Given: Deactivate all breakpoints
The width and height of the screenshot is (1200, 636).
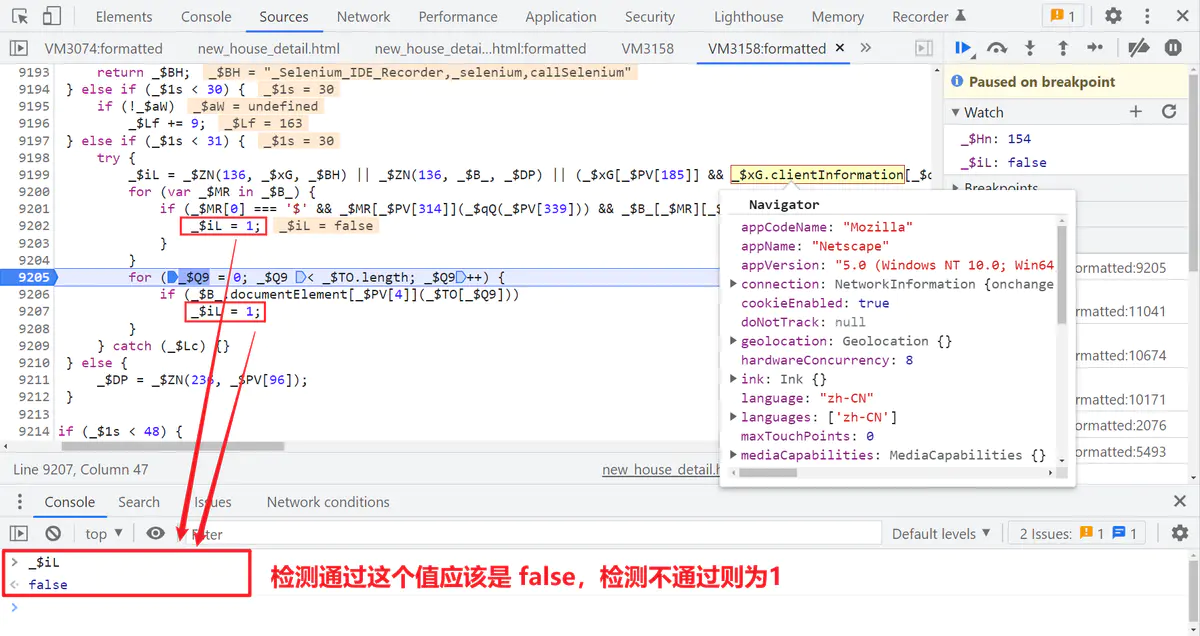Looking at the screenshot, I should 1139,48.
